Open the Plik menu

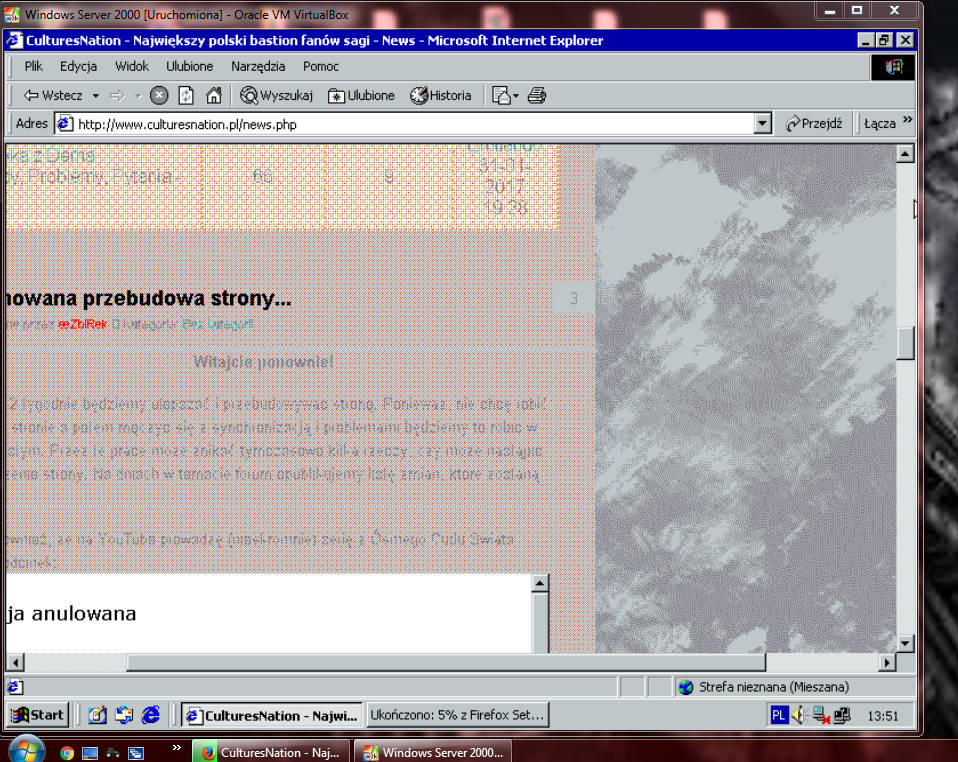(34, 66)
